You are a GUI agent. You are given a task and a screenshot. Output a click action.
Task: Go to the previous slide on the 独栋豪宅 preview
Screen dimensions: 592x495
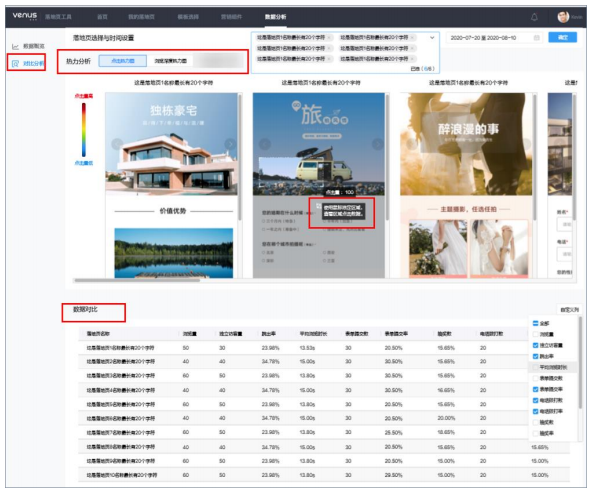tap(117, 144)
